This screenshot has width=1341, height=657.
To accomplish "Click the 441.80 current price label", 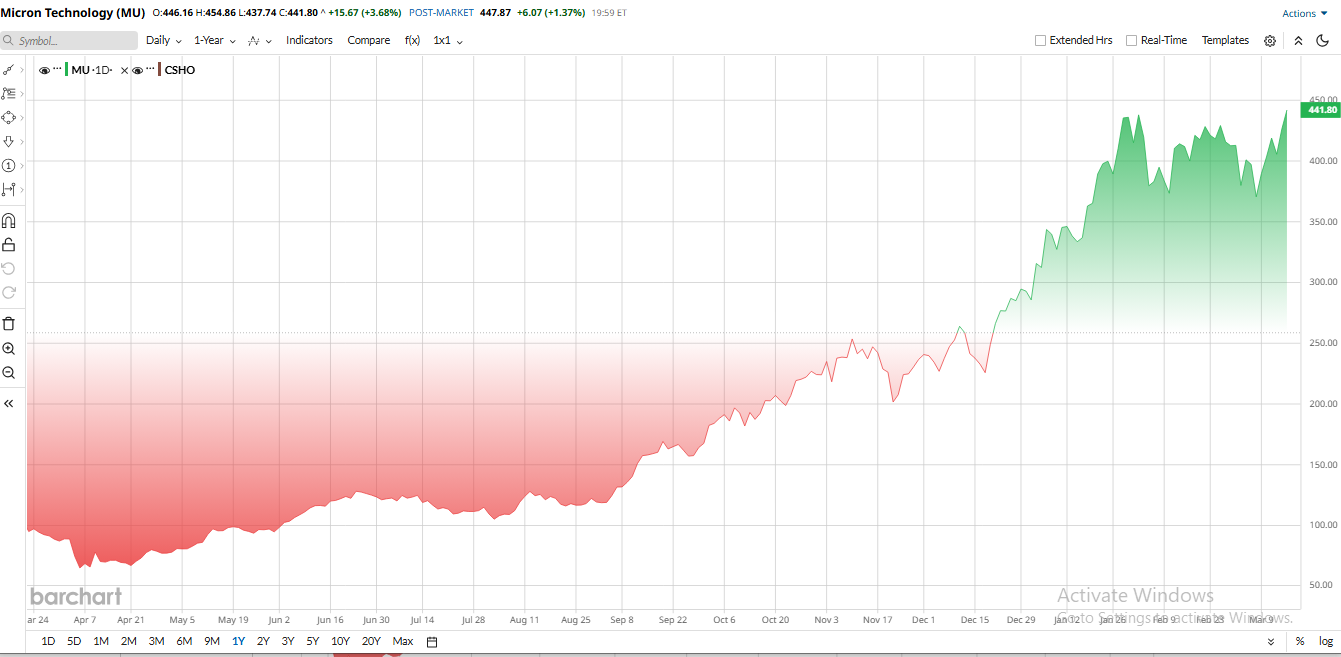I will [1319, 110].
